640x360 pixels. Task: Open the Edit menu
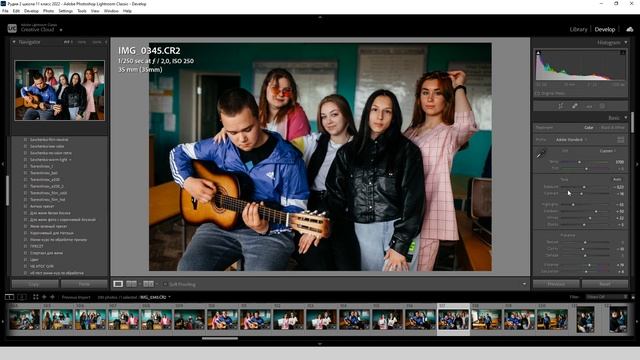point(16,11)
